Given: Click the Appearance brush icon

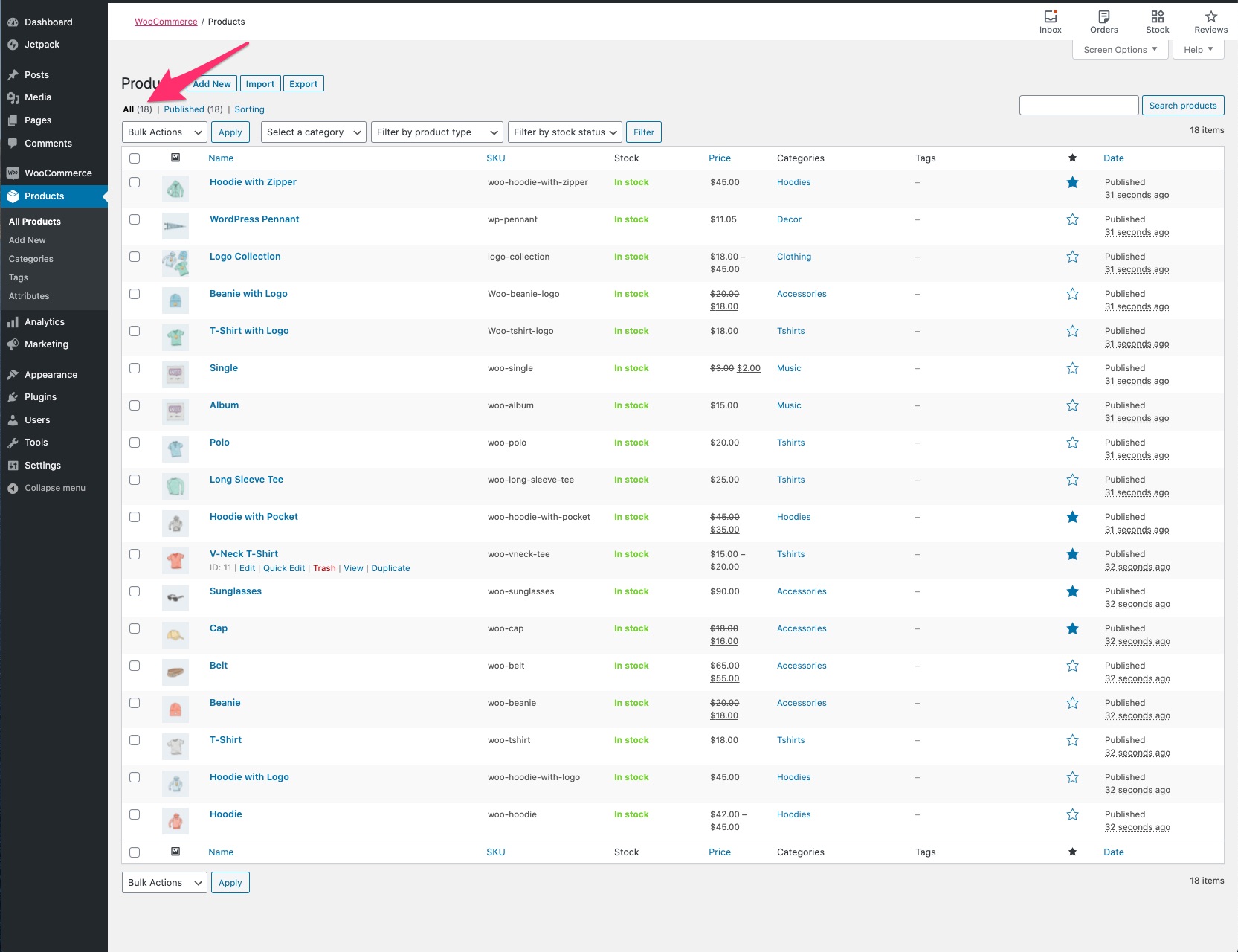Looking at the screenshot, I should pyautogui.click(x=13, y=375).
